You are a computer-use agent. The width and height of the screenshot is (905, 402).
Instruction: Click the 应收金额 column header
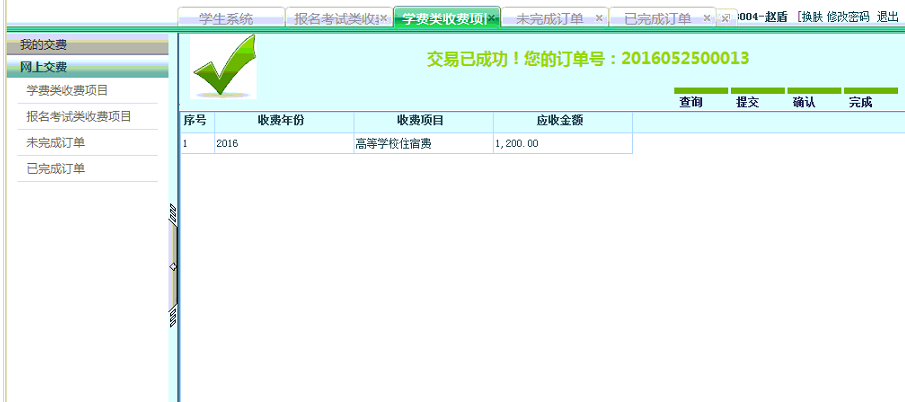561,121
